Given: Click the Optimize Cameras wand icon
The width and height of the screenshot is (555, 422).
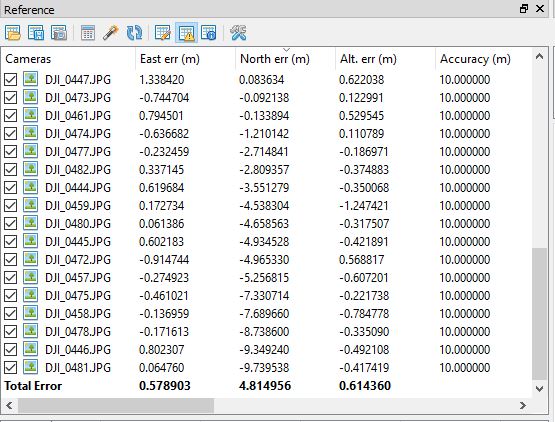Looking at the screenshot, I should [x=110, y=33].
